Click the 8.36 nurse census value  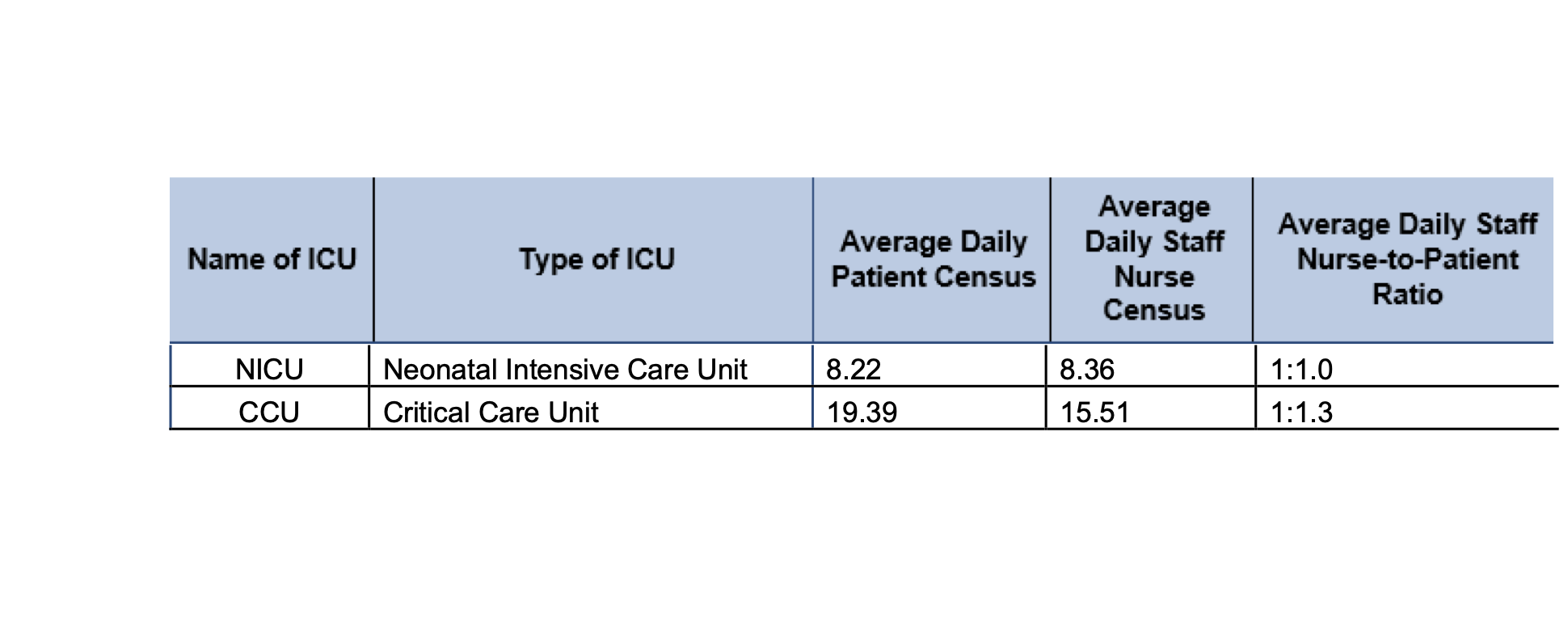(x=1087, y=370)
